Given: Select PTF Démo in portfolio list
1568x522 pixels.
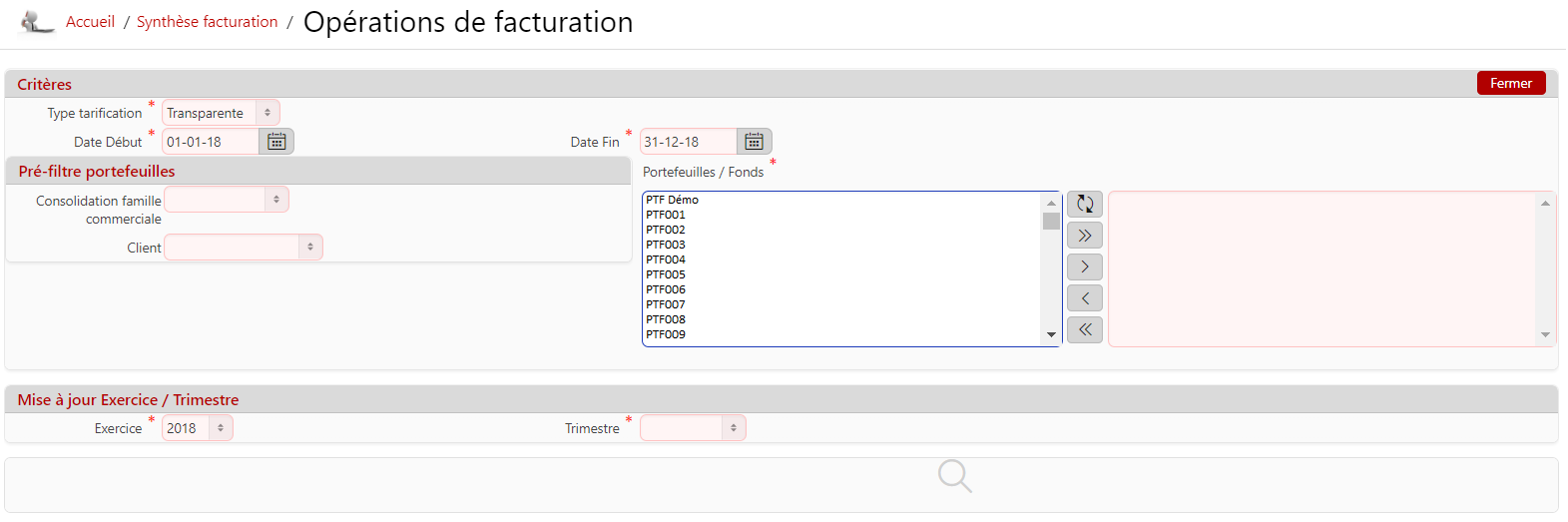Looking at the screenshot, I should pos(672,200).
